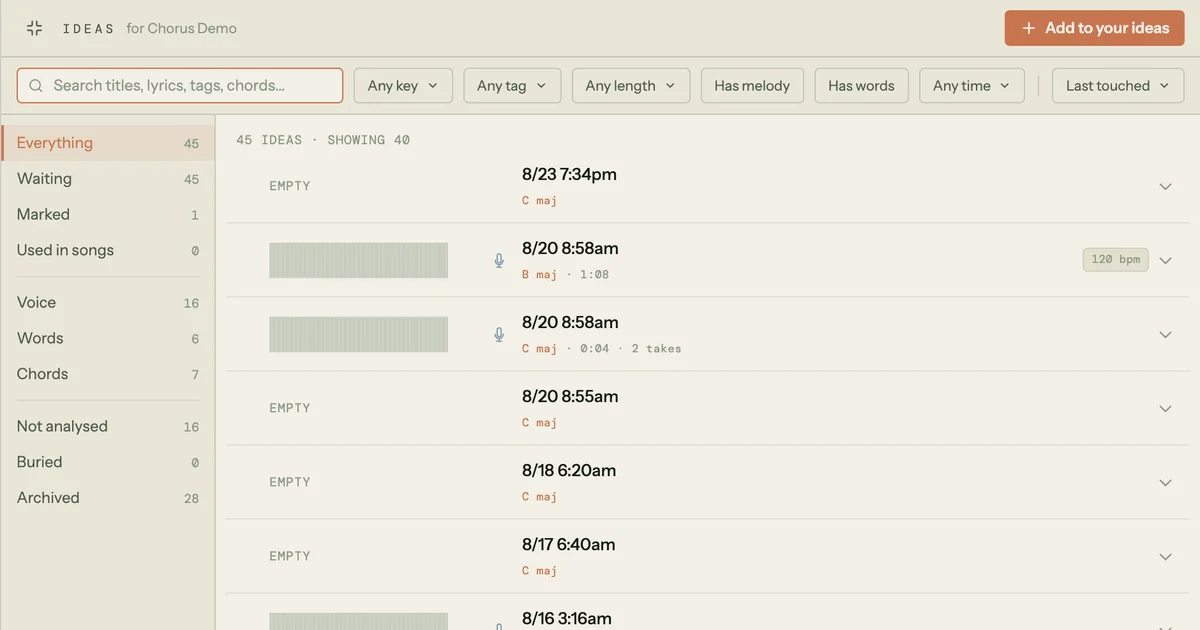Select Everything in the sidebar

coord(107,143)
